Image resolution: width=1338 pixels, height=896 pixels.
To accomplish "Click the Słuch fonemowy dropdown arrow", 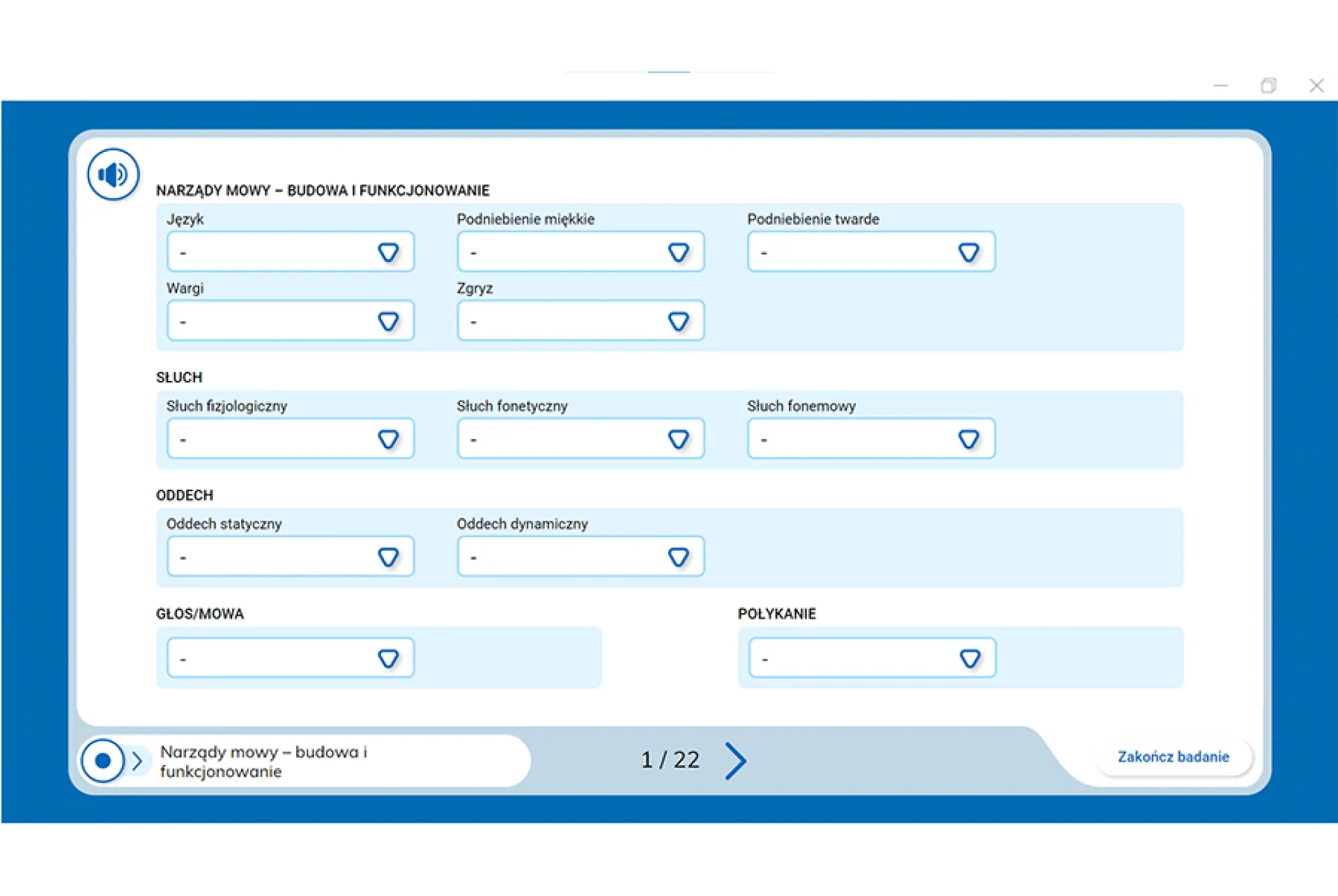I will pyautogui.click(x=969, y=439).
